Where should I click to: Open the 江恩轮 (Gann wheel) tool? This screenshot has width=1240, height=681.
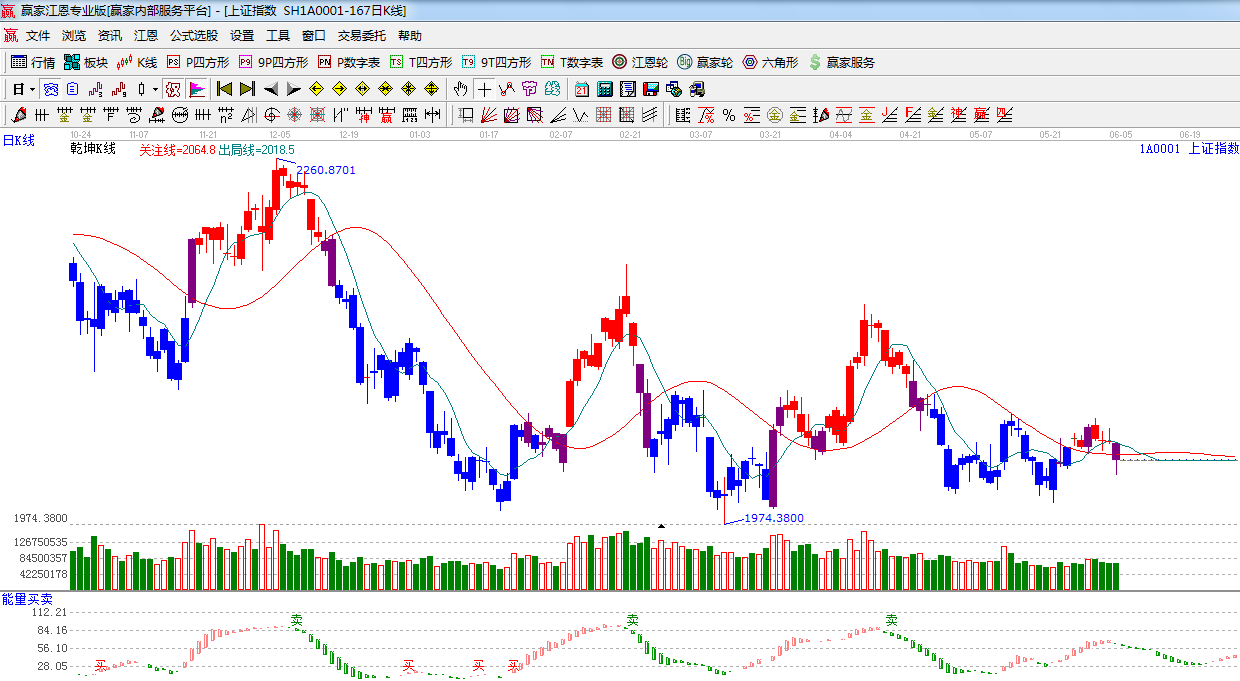click(x=640, y=62)
